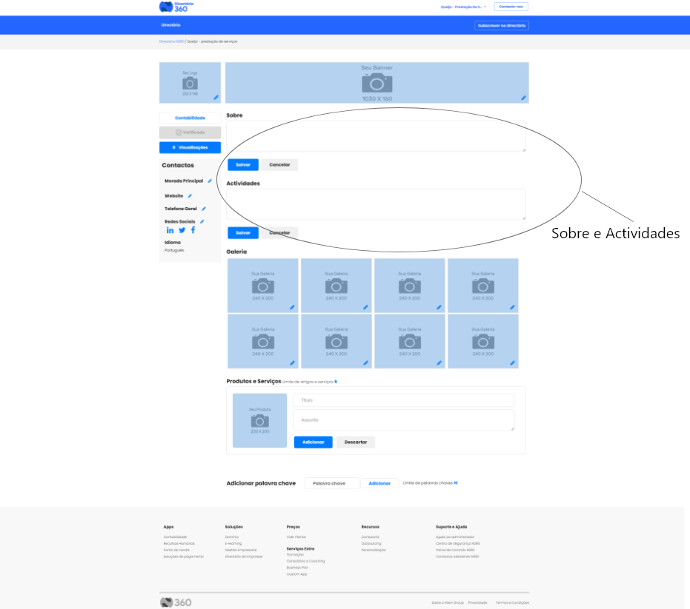Click Descartar in Produtos e Serviços
Viewport: 690px width, 609px height.
(x=357, y=442)
